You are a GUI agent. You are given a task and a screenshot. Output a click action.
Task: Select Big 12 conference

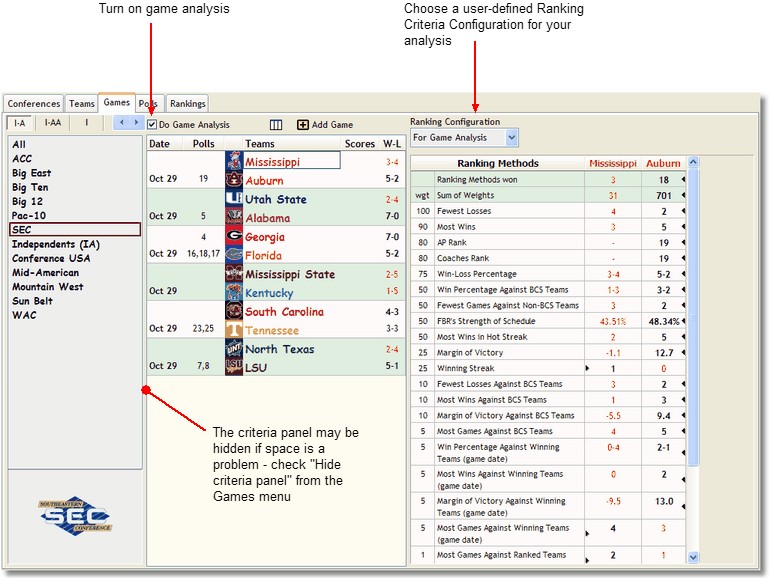28,202
